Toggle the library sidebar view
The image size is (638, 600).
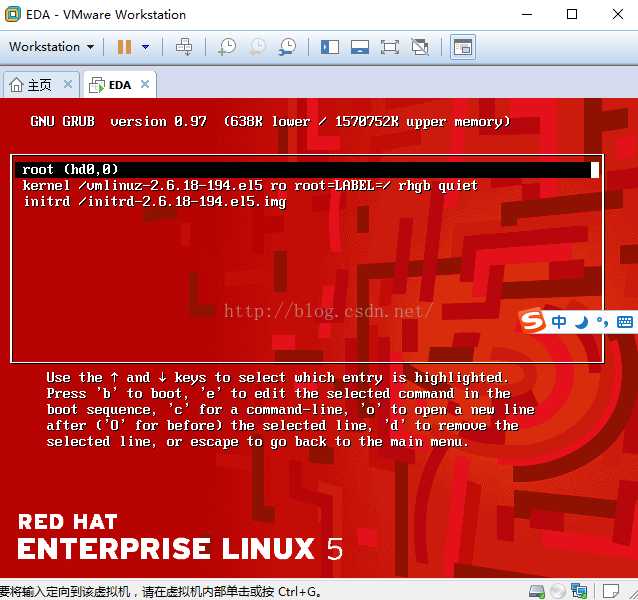[x=330, y=47]
